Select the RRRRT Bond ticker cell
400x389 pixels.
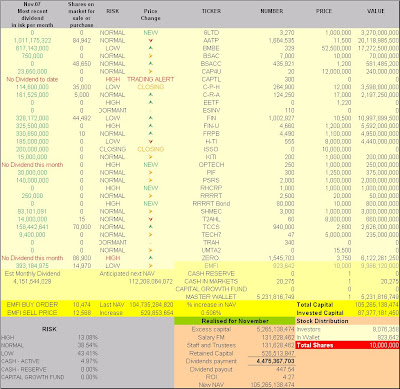point(211,203)
